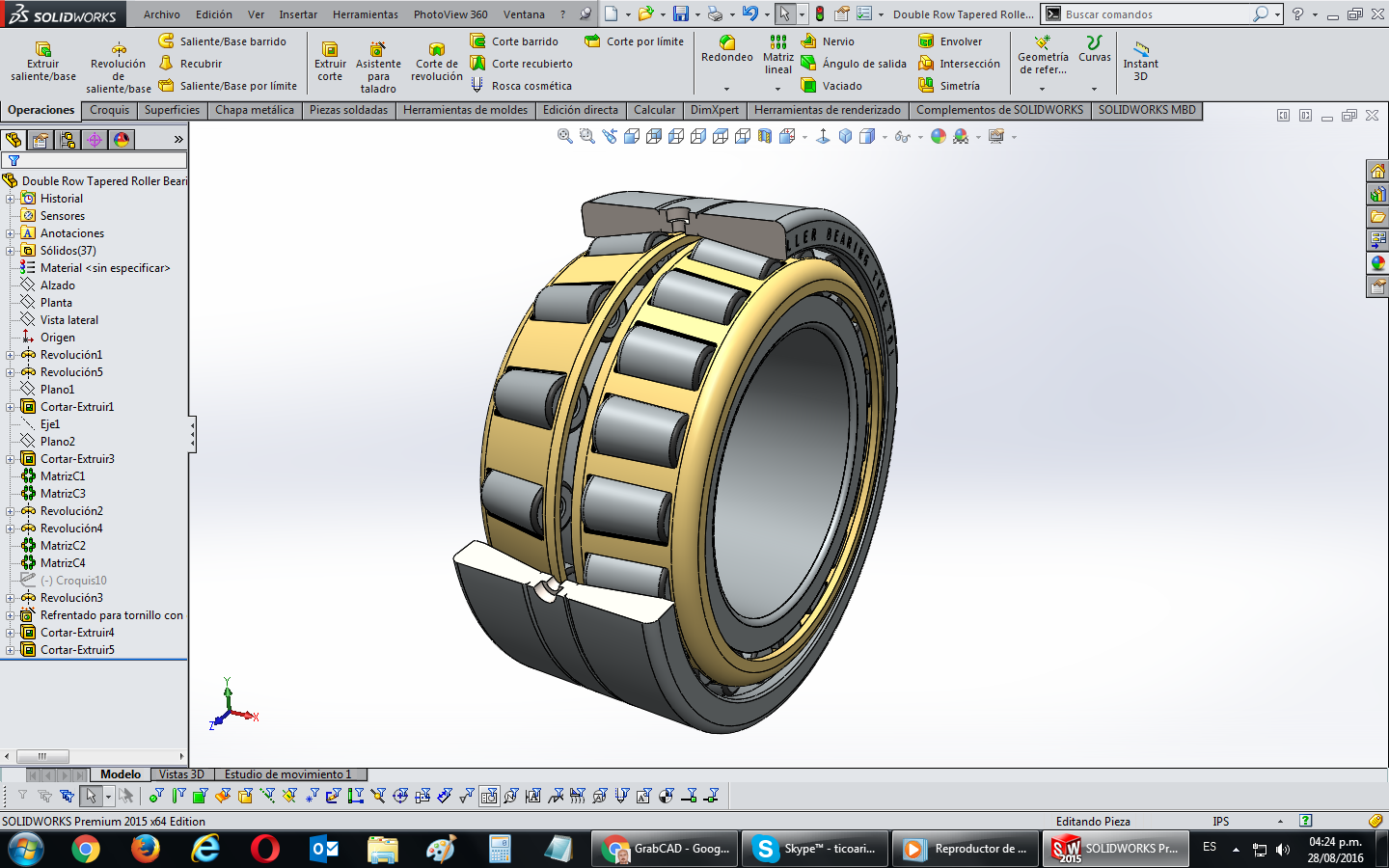This screenshot has height=868, width=1389.
Task: Click the Intersección command
Action: [960, 64]
